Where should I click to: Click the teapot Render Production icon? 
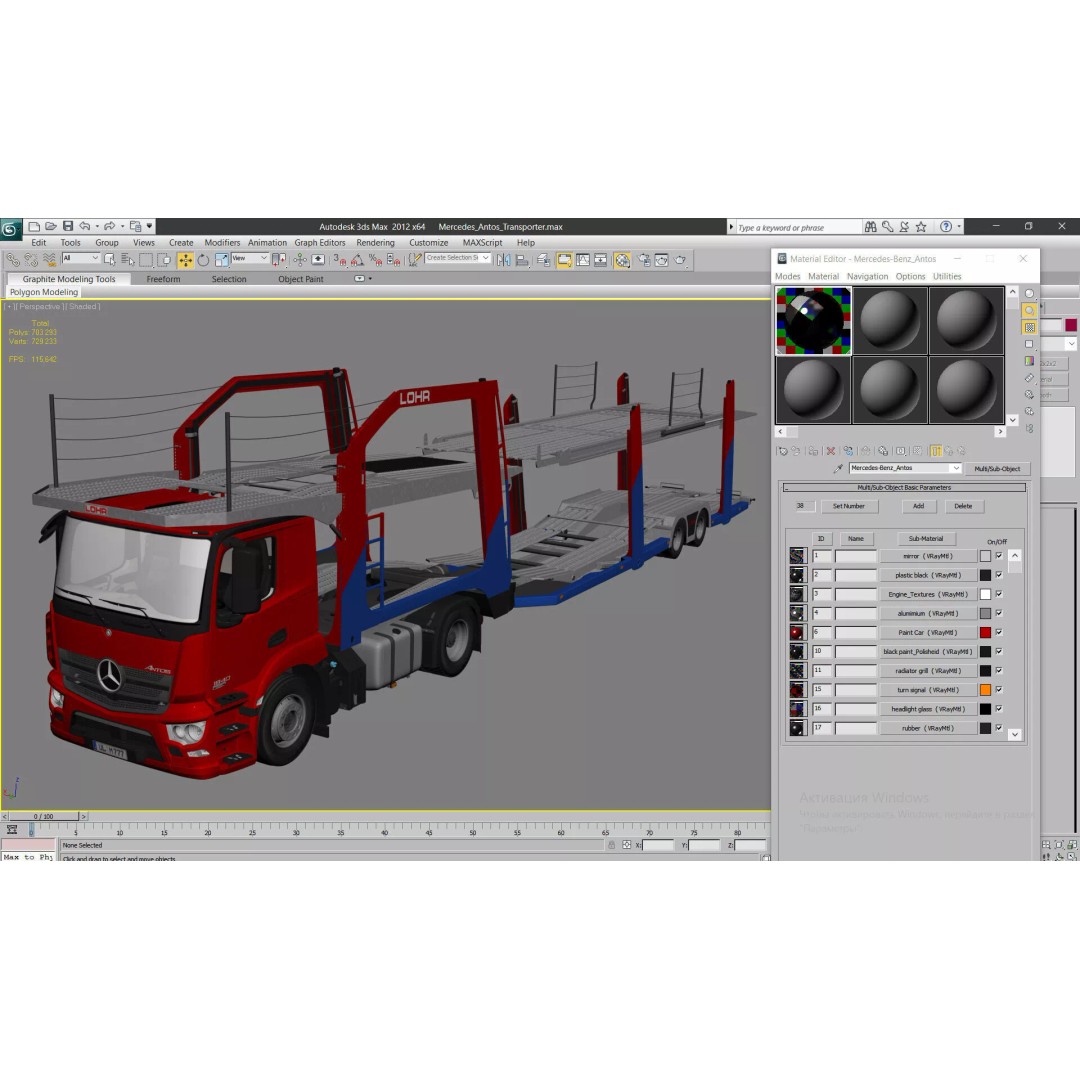pyautogui.click(x=680, y=260)
